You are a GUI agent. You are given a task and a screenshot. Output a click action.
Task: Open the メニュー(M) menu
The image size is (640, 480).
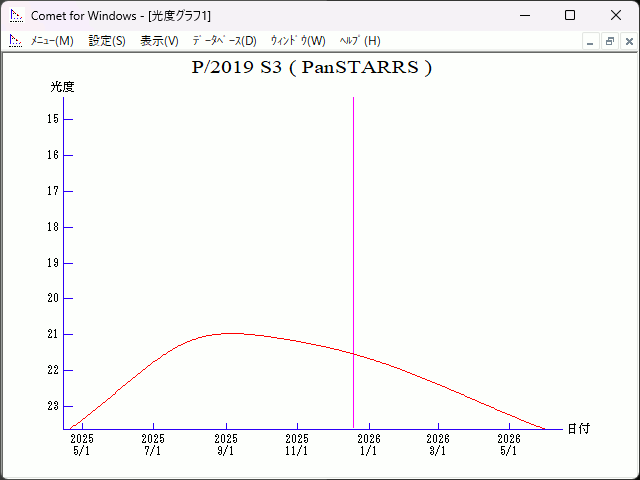pyautogui.click(x=52, y=41)
